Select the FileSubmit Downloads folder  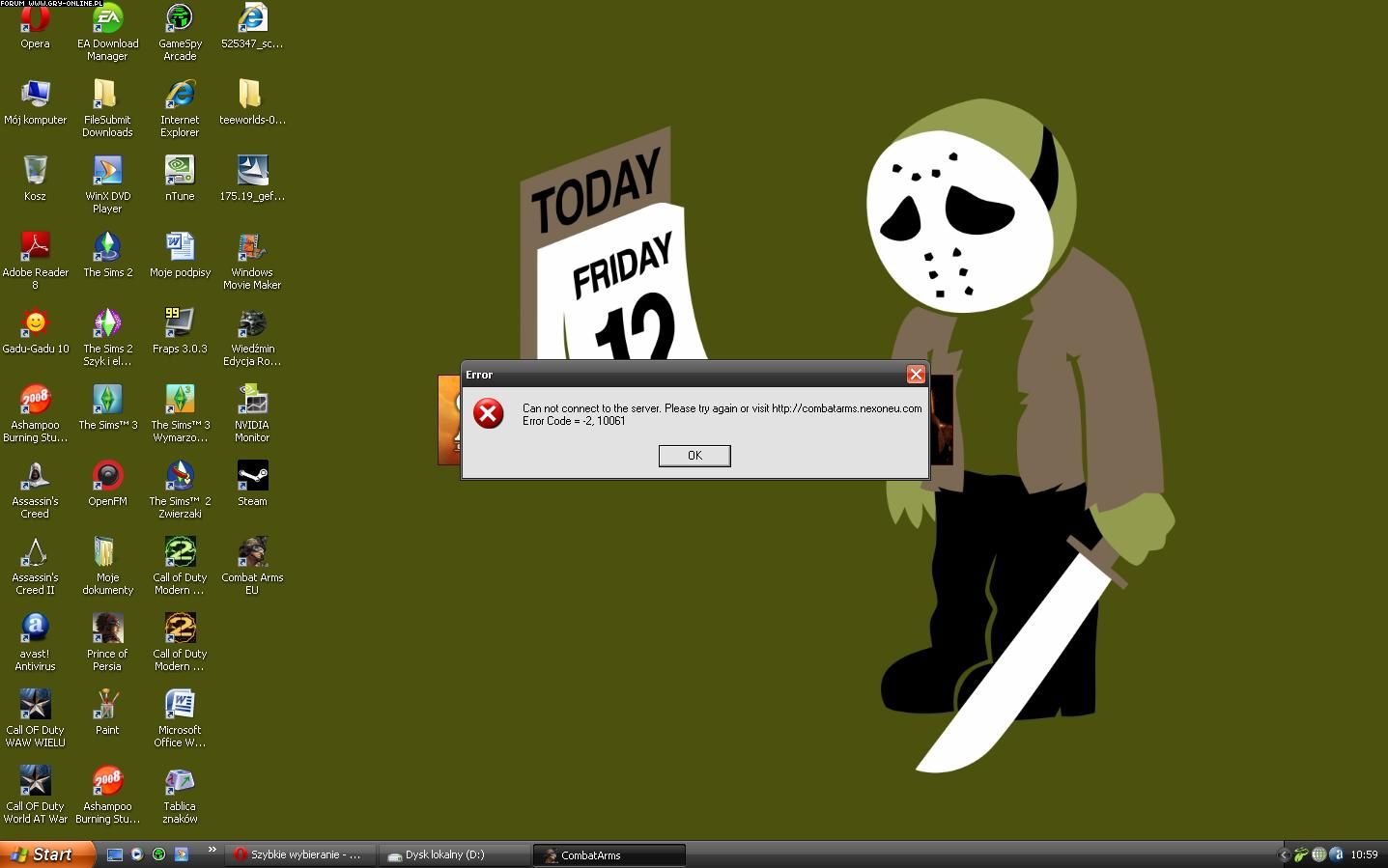pos(107,108)
